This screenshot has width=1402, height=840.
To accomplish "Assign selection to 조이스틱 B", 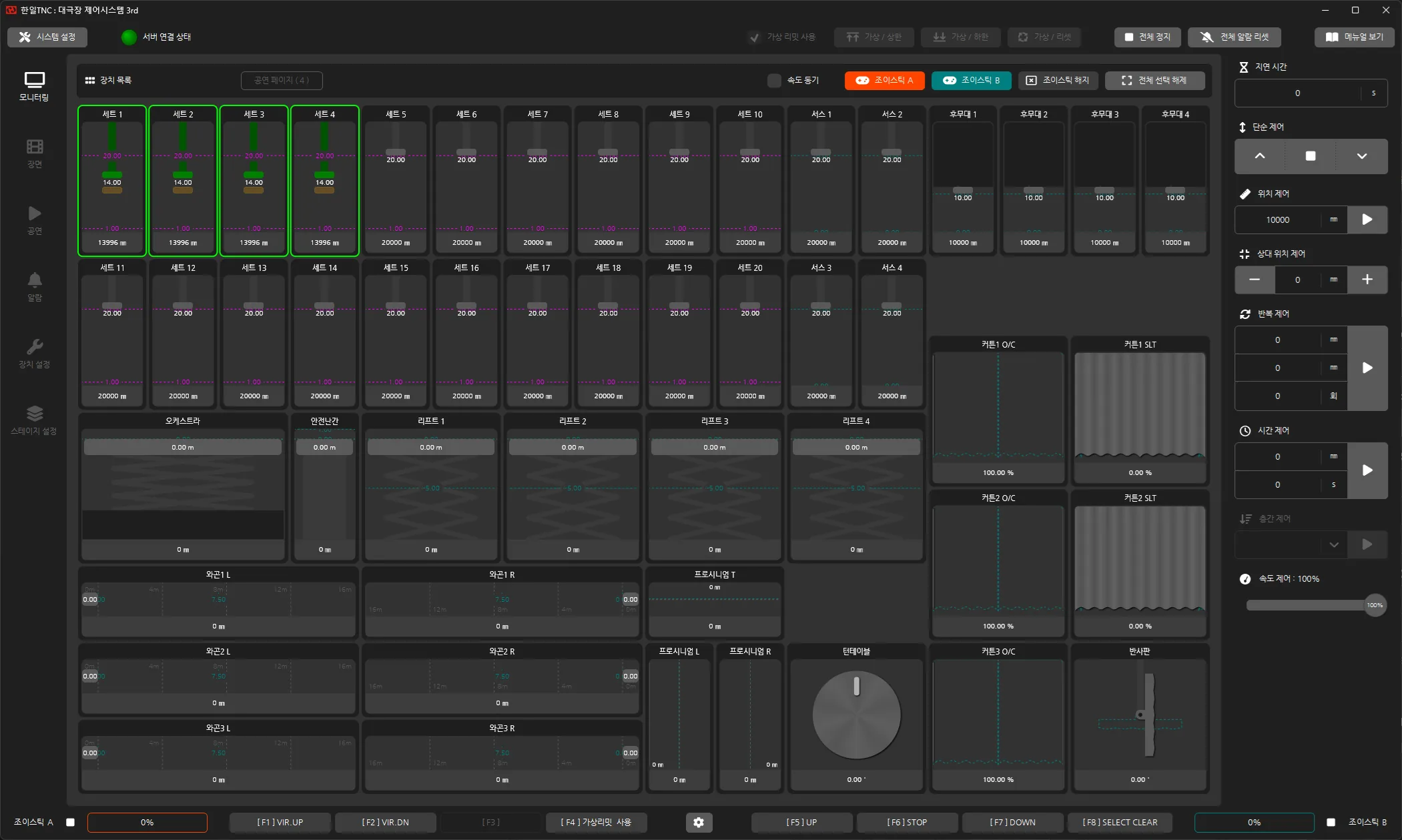I will pos(971,80).
